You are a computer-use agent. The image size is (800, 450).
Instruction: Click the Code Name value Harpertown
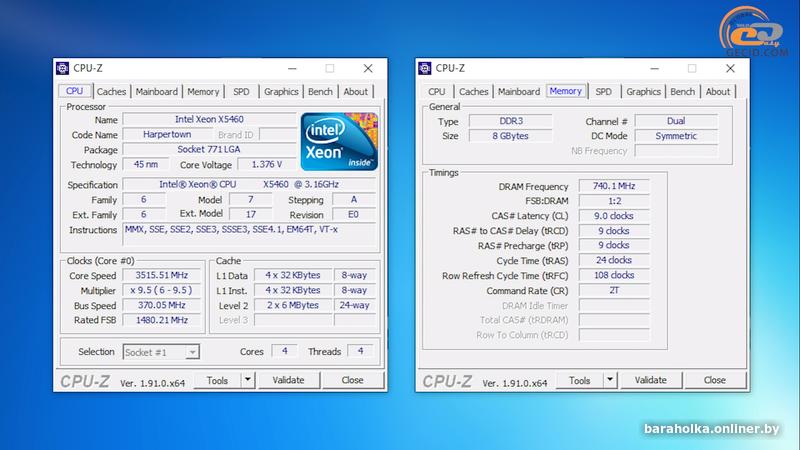[167, 134]
